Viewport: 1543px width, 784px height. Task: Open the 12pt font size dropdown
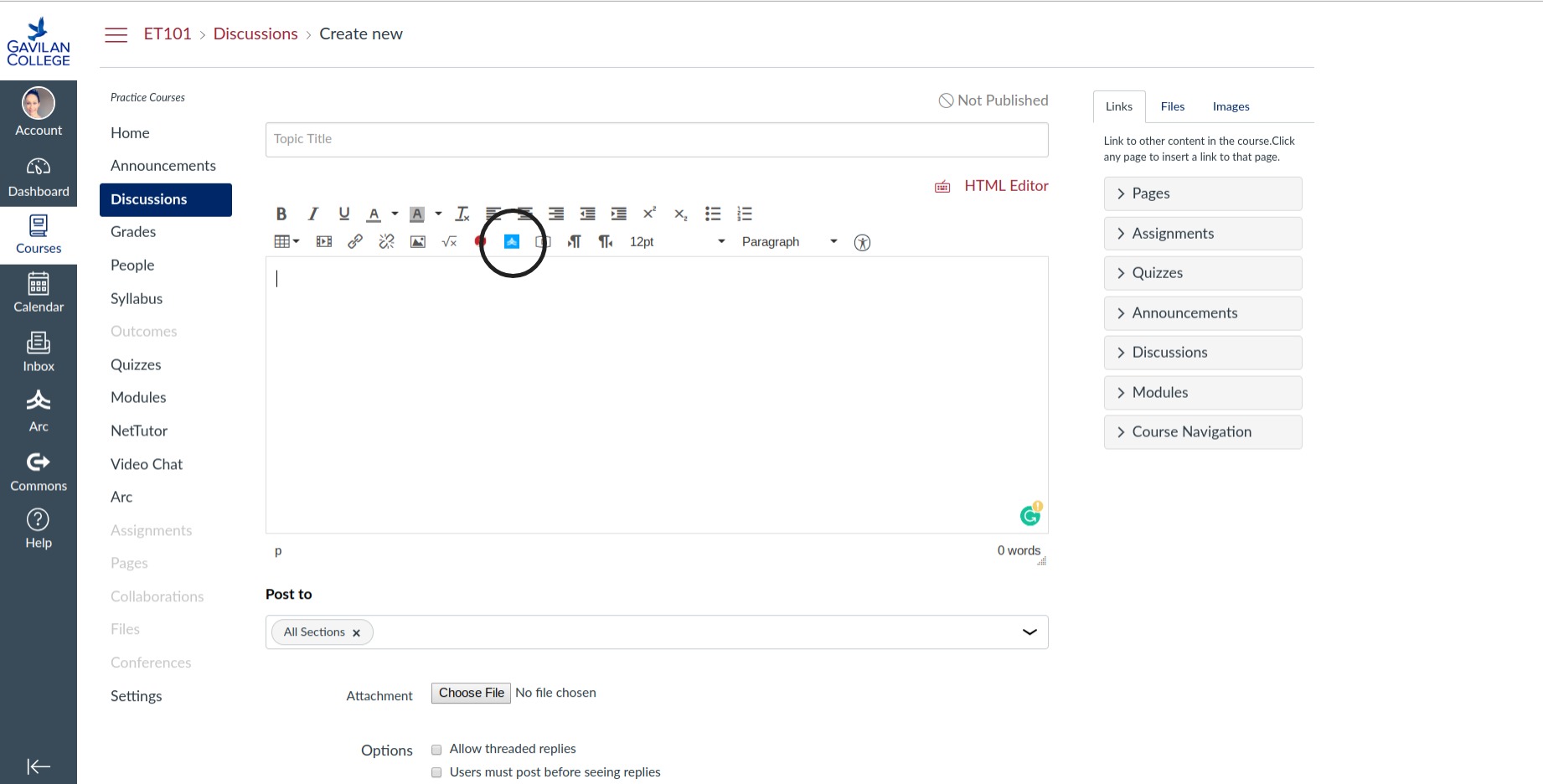pyautogui.click(x=677, y=242)
